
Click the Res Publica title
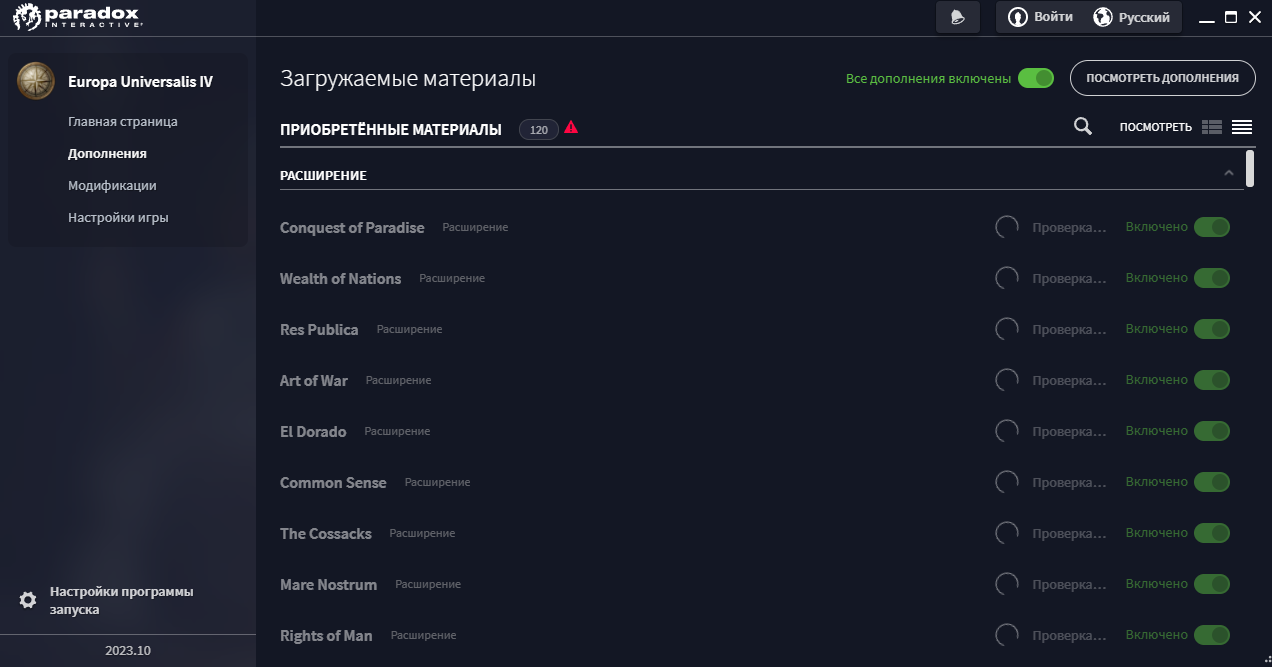coord(319,329)
